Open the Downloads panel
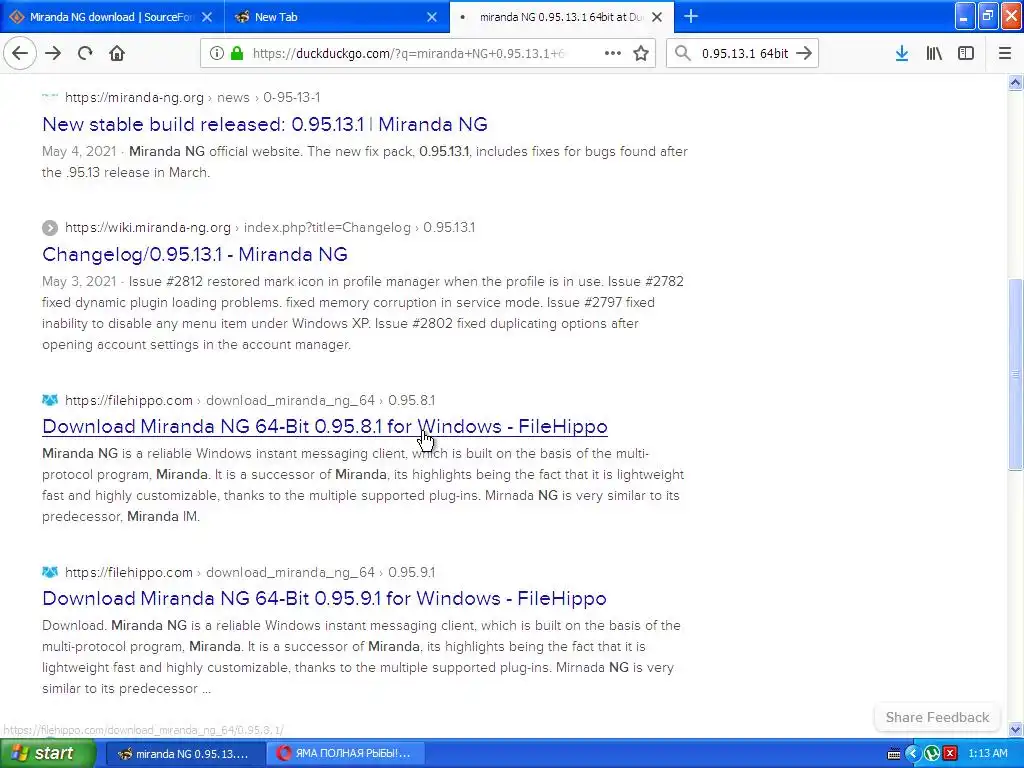Image resolution: width=1024 pixels, height=768 pixels. tap(901, 54)
